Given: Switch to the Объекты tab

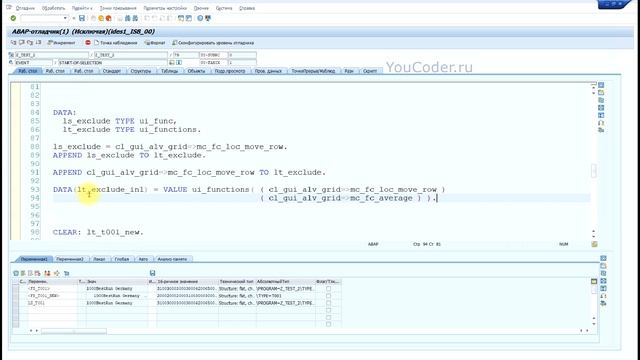Looking at the screenshot, I should [x=196, y=71].
